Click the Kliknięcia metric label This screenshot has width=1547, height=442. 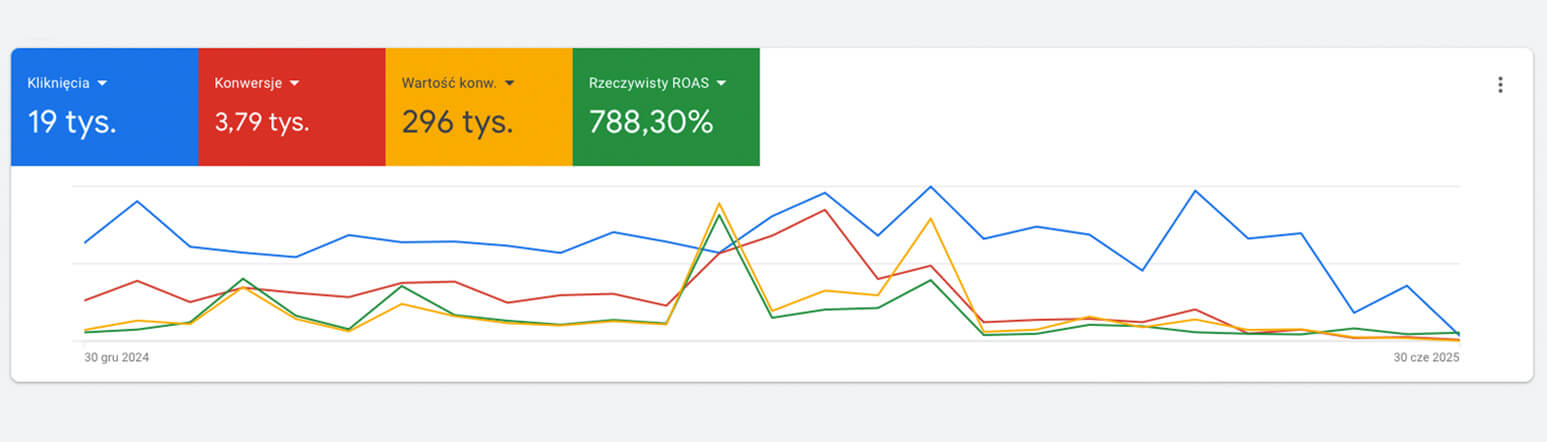[58, 83]
